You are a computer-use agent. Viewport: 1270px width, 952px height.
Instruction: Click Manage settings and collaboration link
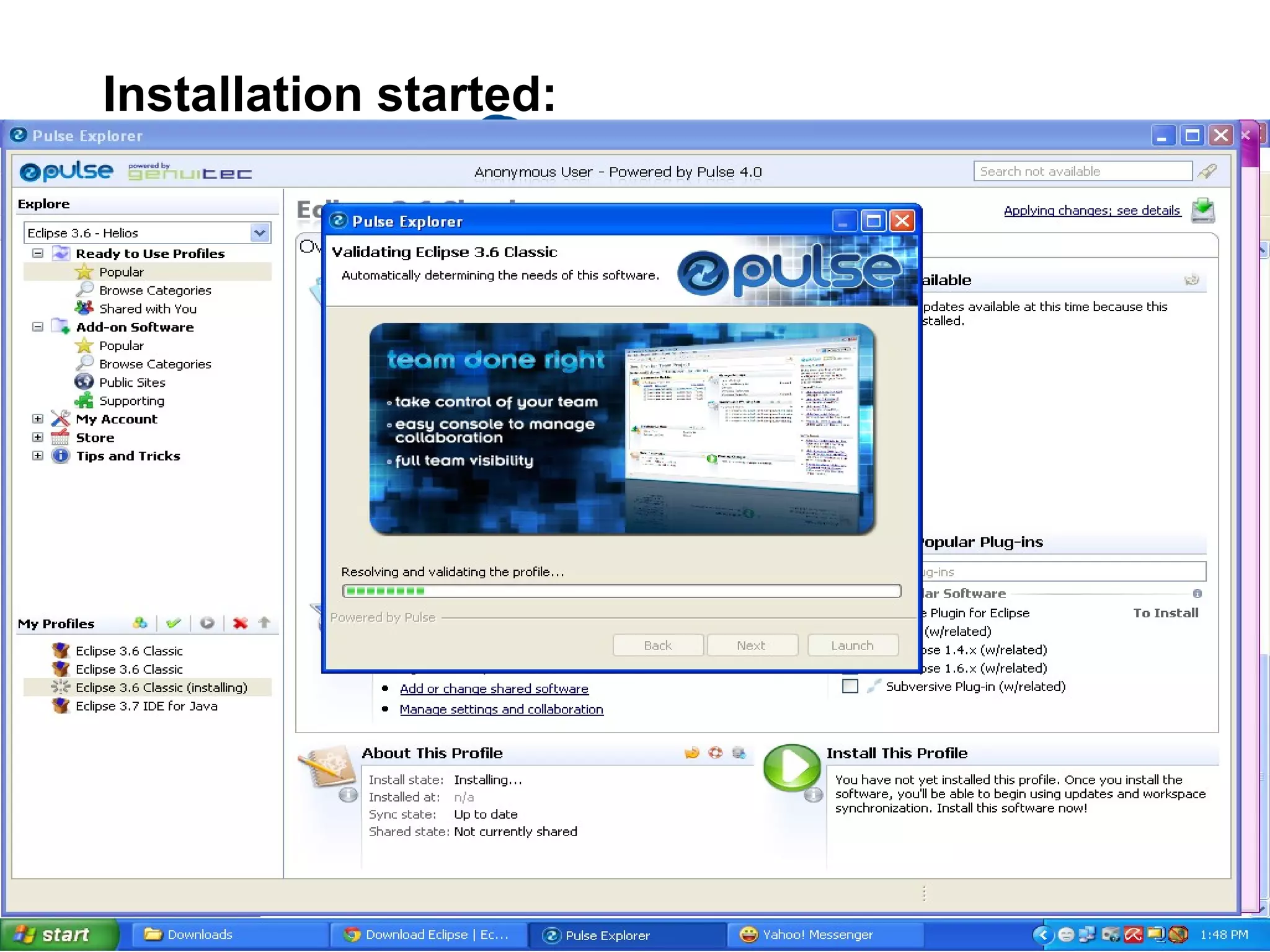501,709
